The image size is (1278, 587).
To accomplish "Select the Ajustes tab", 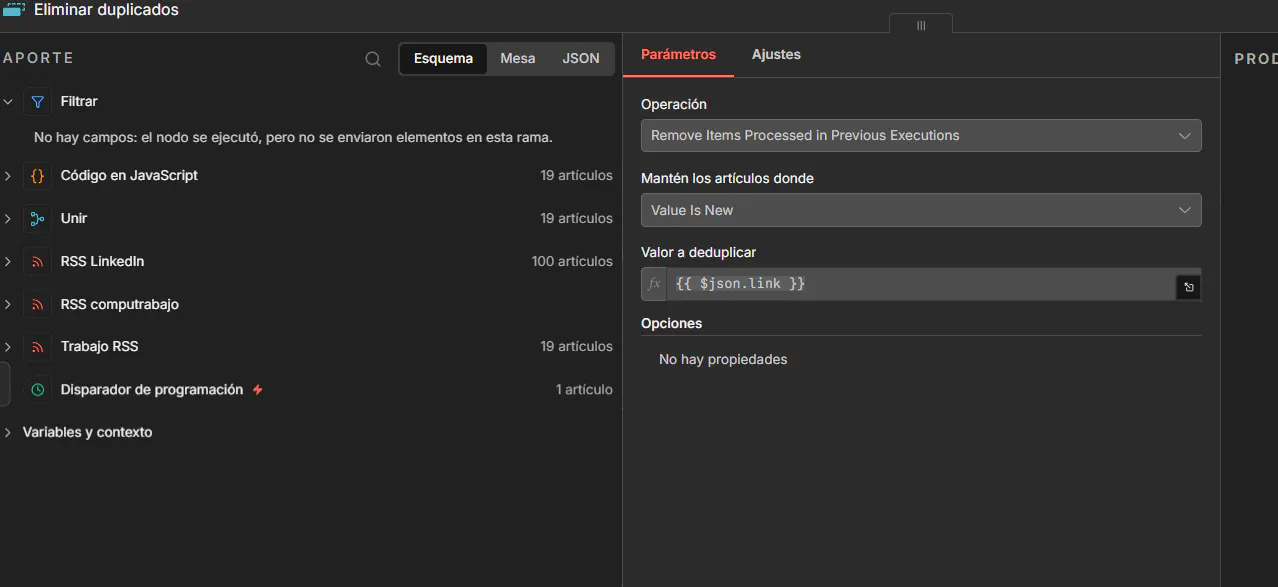I will pos(776,55).
